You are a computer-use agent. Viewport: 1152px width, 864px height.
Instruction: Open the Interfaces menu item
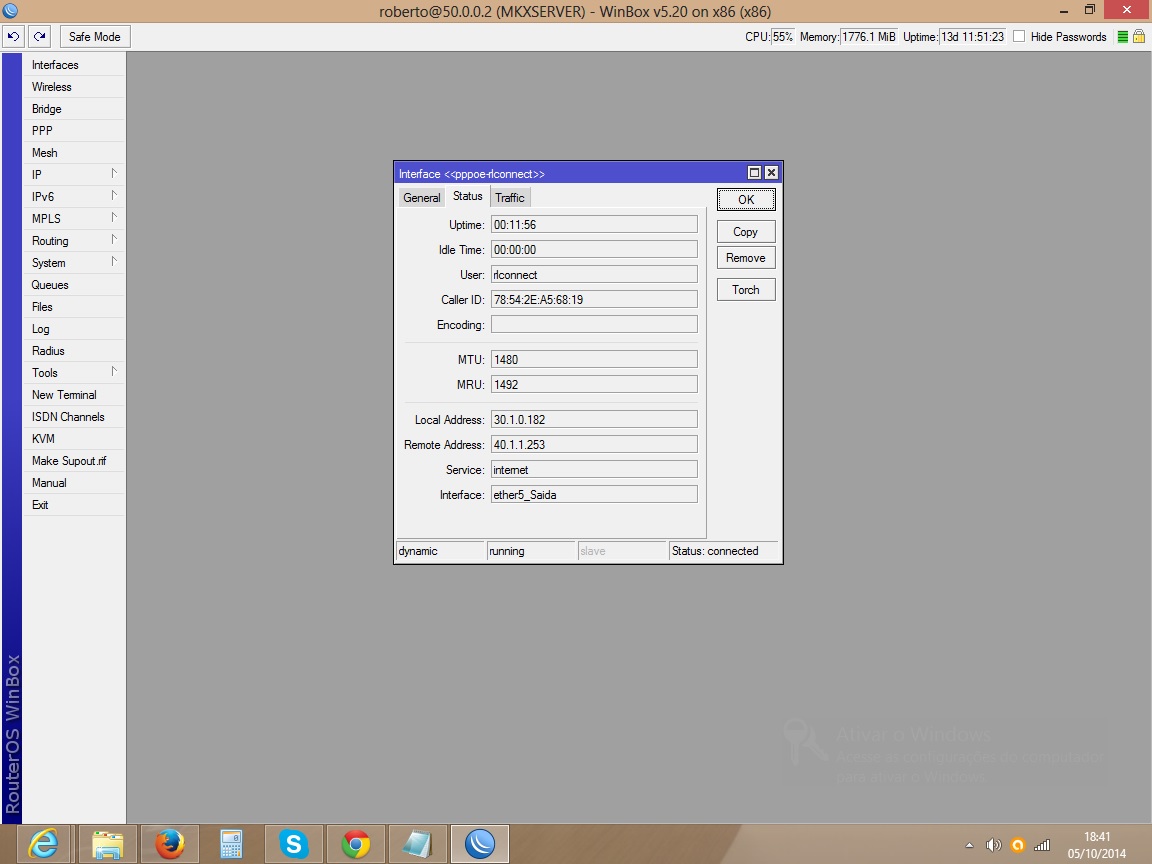point(73,65)
